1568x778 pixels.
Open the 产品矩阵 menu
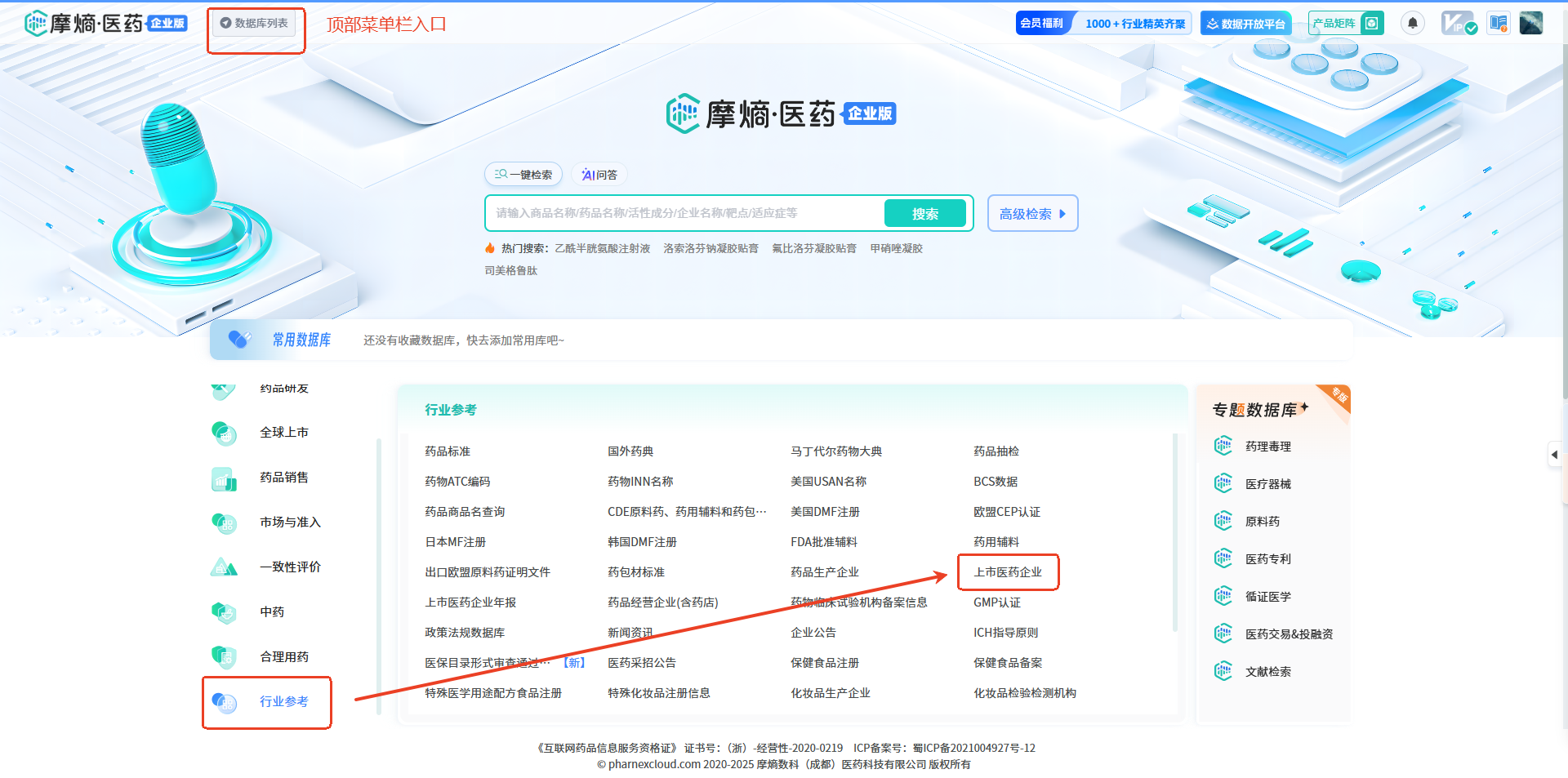[x=1346, y=23]
